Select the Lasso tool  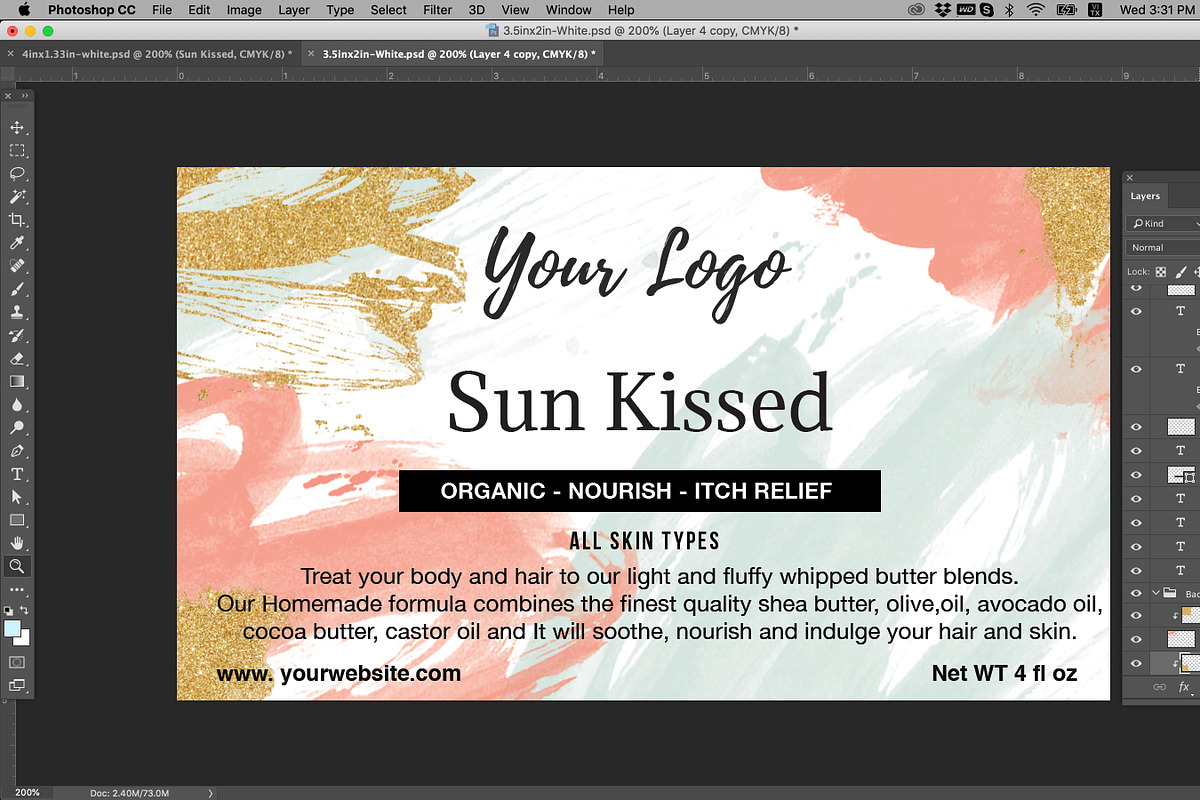17,173
